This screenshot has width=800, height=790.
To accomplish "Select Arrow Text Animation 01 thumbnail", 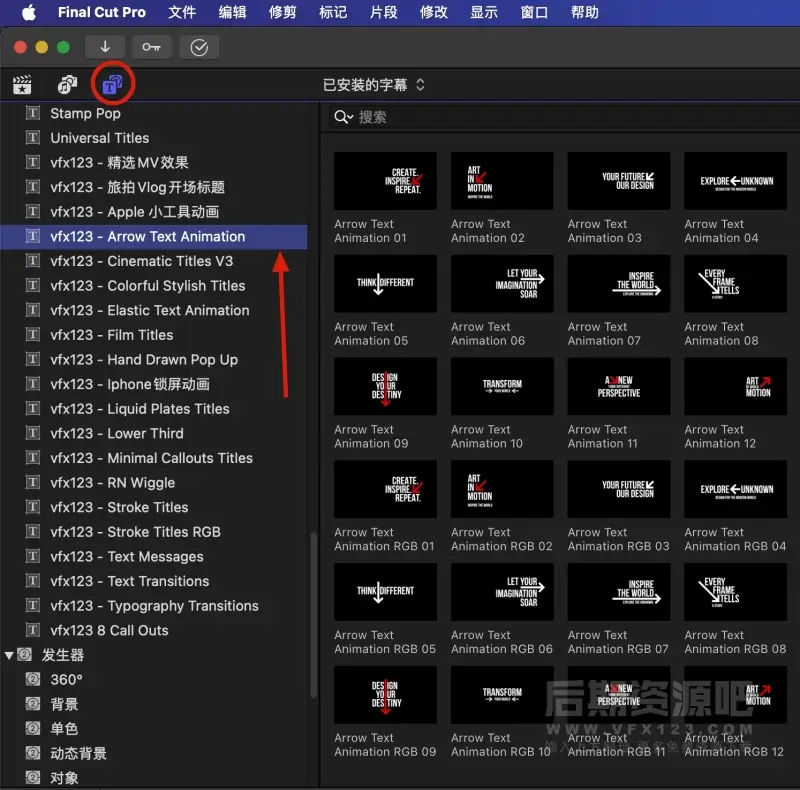I will click(x=385, y=181).
